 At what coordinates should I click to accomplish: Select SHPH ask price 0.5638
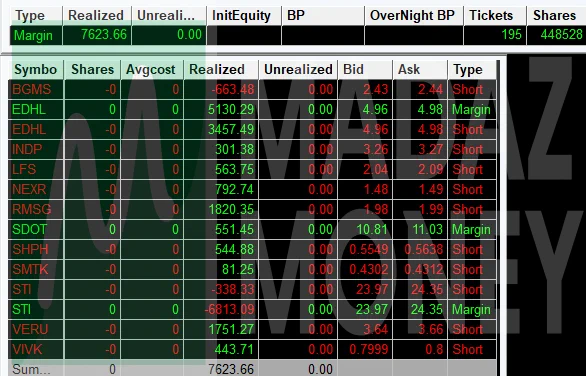tap(423, 249)
